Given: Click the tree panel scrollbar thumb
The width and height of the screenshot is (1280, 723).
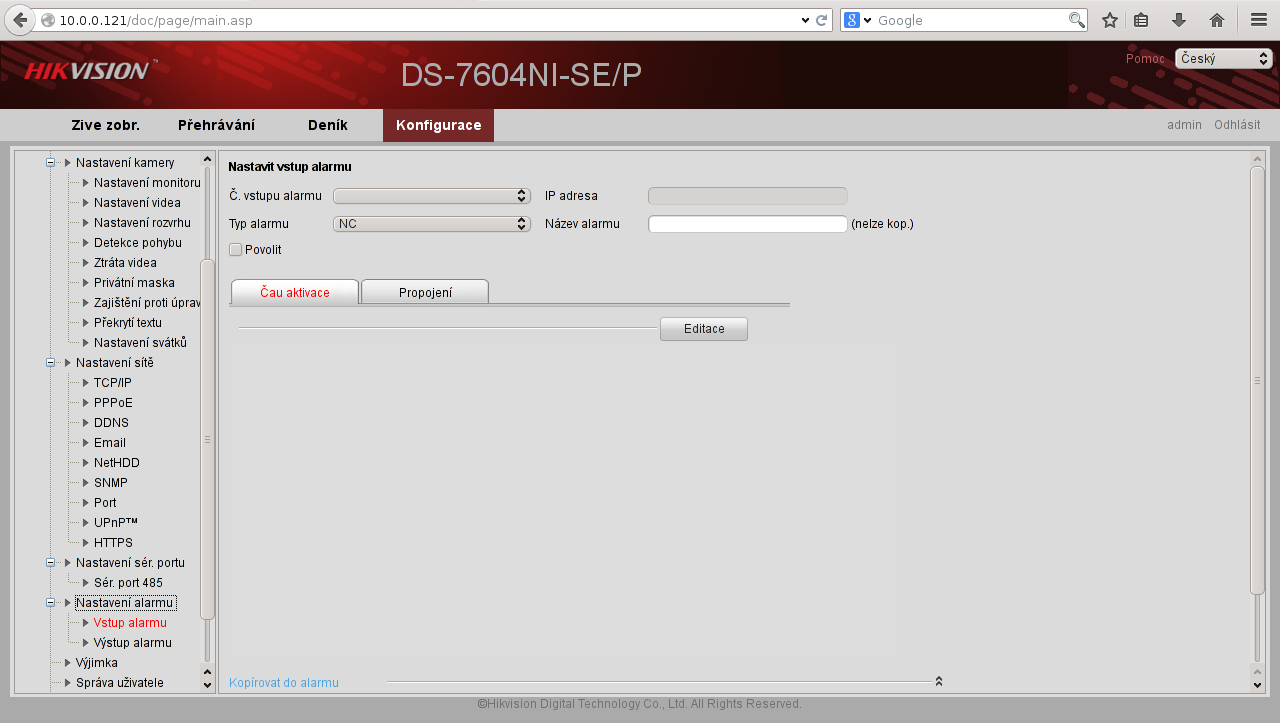Looking at the screenshot, I should pos(208,439).
